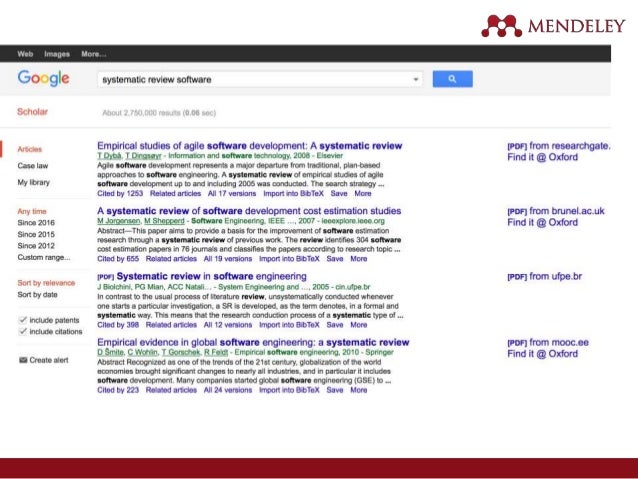Toggle the include citations checkbox

23,331
